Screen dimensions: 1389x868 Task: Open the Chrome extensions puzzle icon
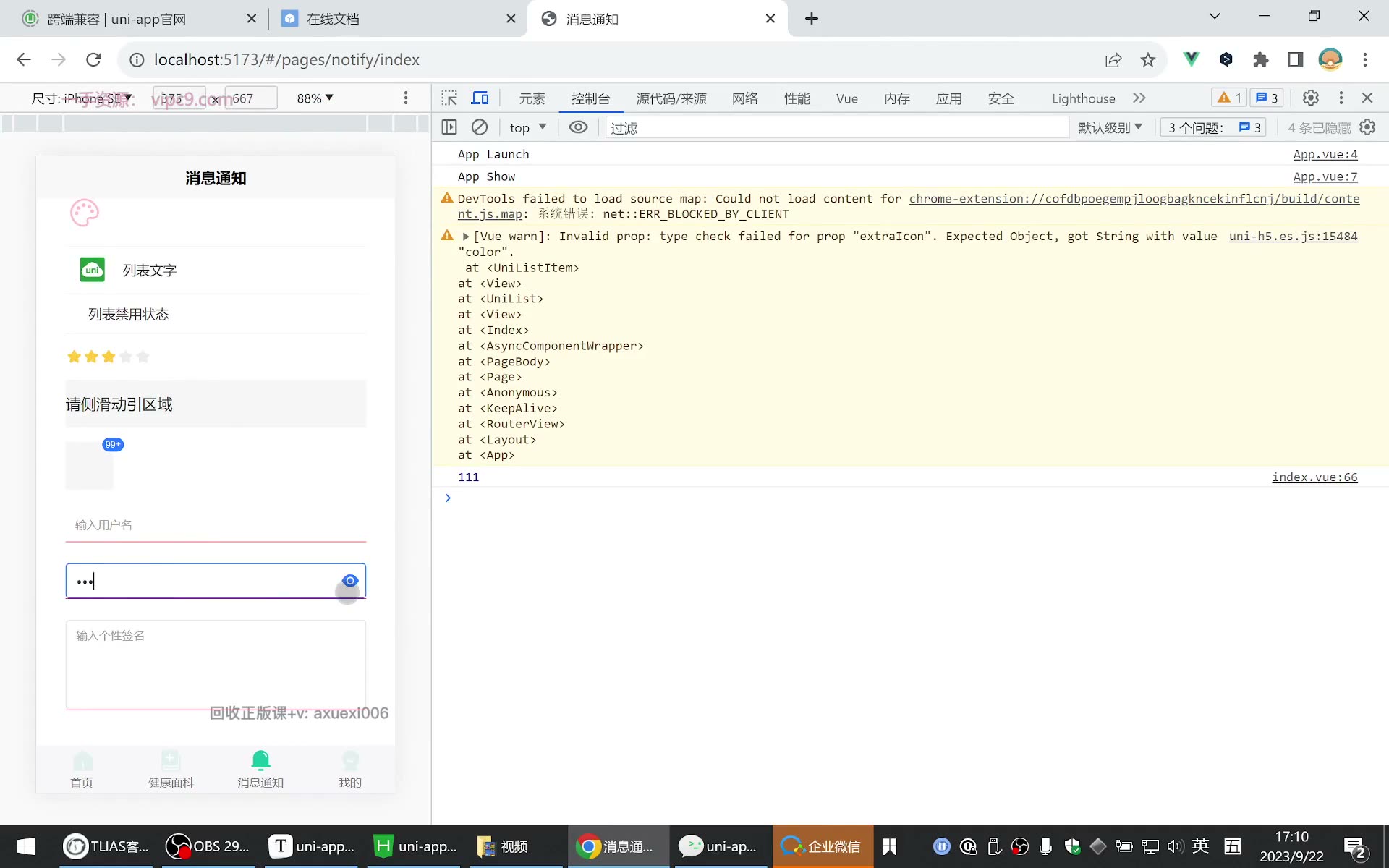[1261, 59]
